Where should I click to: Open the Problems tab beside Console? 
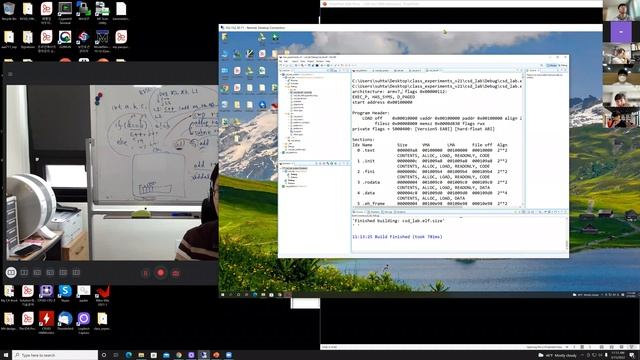click(373, 212)
